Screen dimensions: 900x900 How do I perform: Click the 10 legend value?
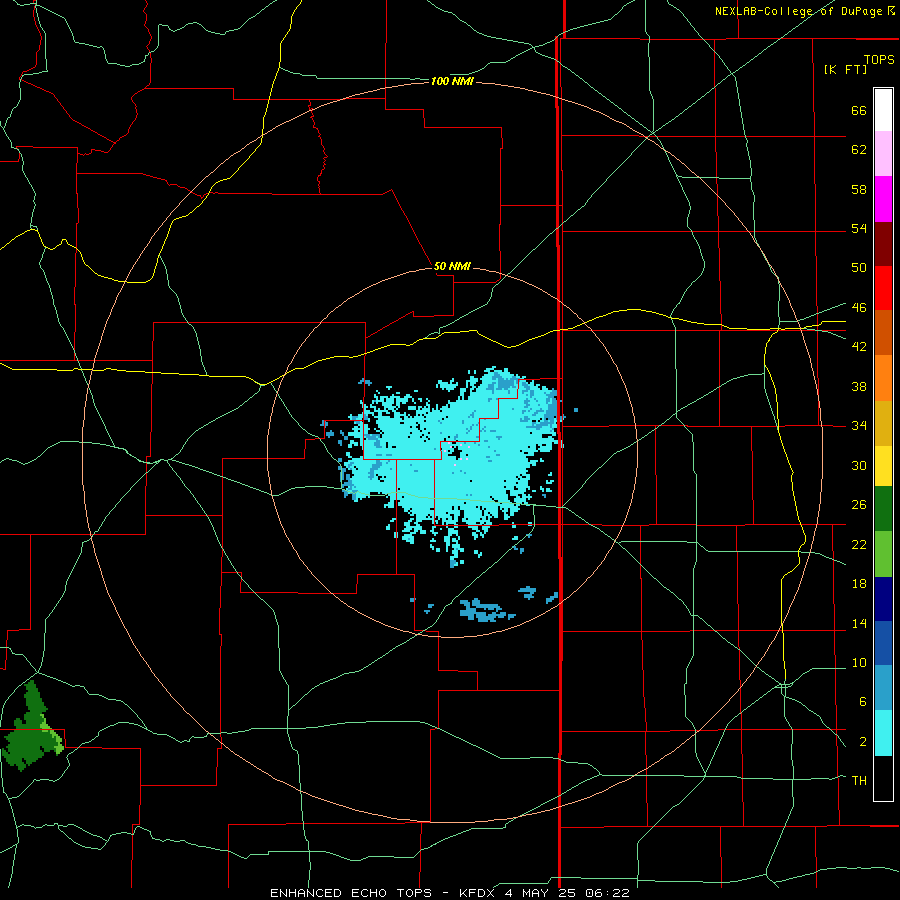pyautogui.click(x=859, y=663)
